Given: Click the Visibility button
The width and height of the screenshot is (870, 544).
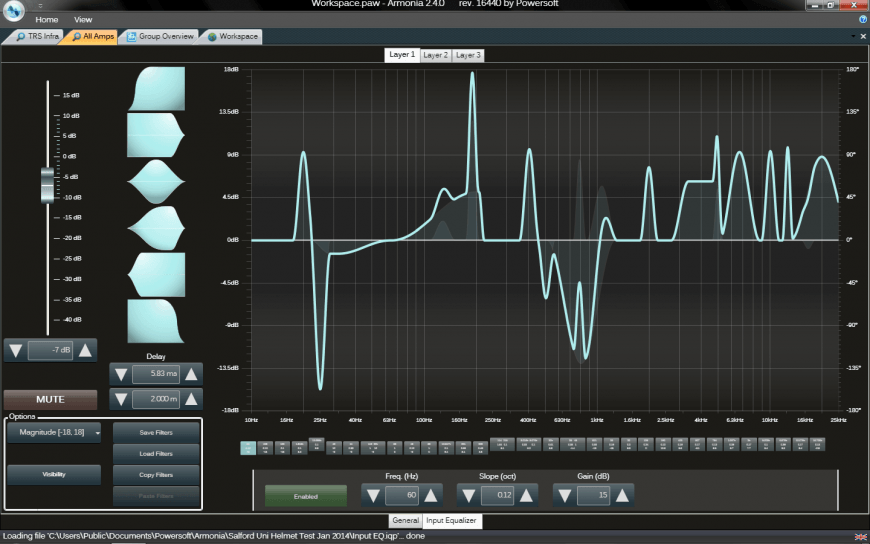Looking at the screenshot, I should point(54,475).
